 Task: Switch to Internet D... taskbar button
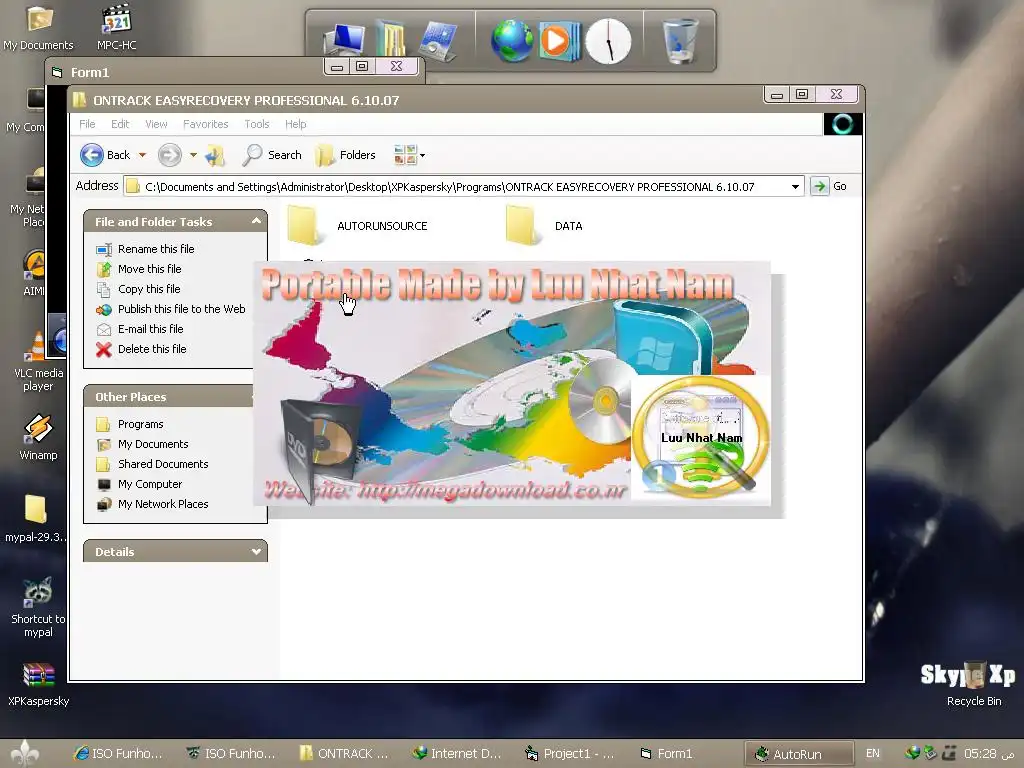(x=457, y=754)
